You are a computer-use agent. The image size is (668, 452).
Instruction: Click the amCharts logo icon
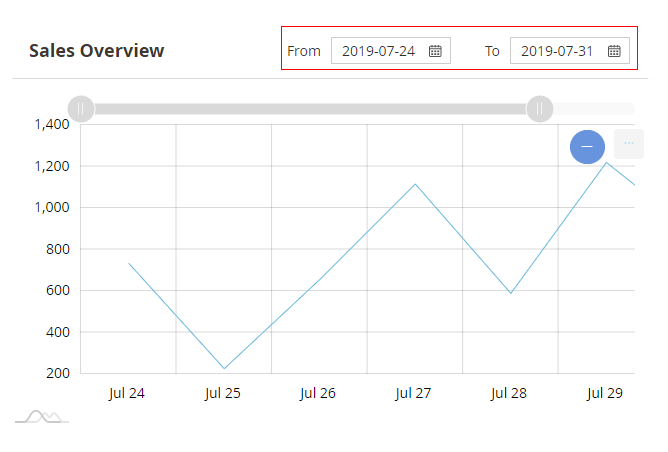[42, 416]
